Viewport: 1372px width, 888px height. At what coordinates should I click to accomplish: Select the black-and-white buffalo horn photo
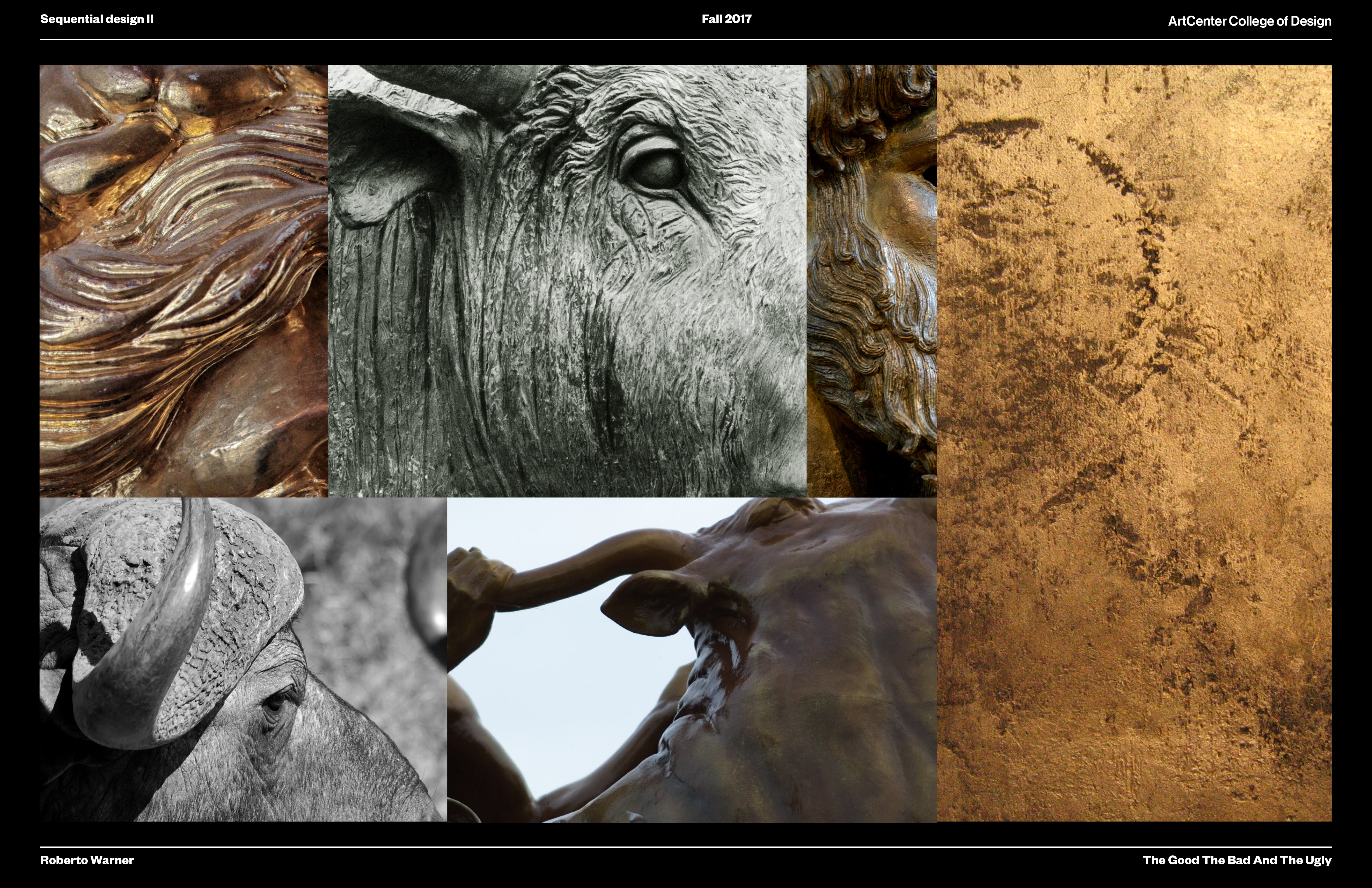click(243, 660)
